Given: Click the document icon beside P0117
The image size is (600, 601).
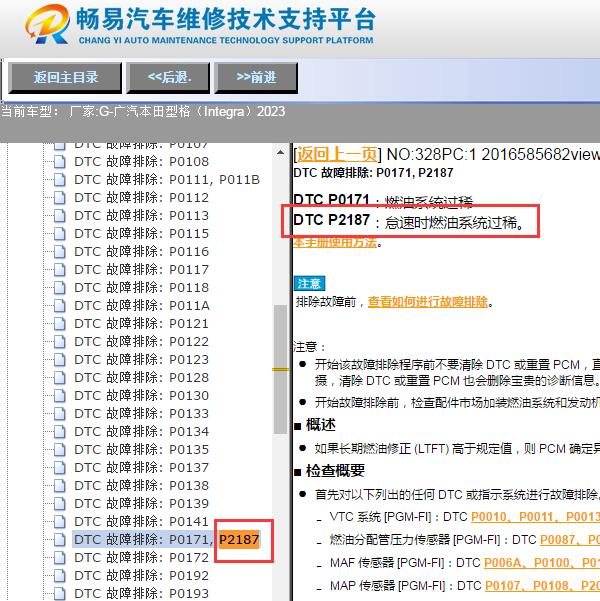Looking at the screenshot, I should point(59,270).
